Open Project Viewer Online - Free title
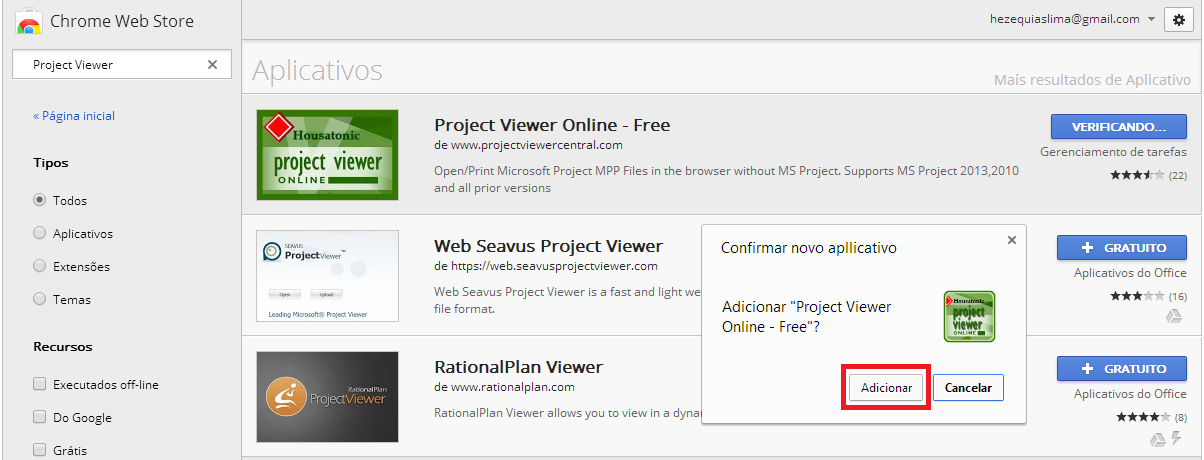 point(552,125)
